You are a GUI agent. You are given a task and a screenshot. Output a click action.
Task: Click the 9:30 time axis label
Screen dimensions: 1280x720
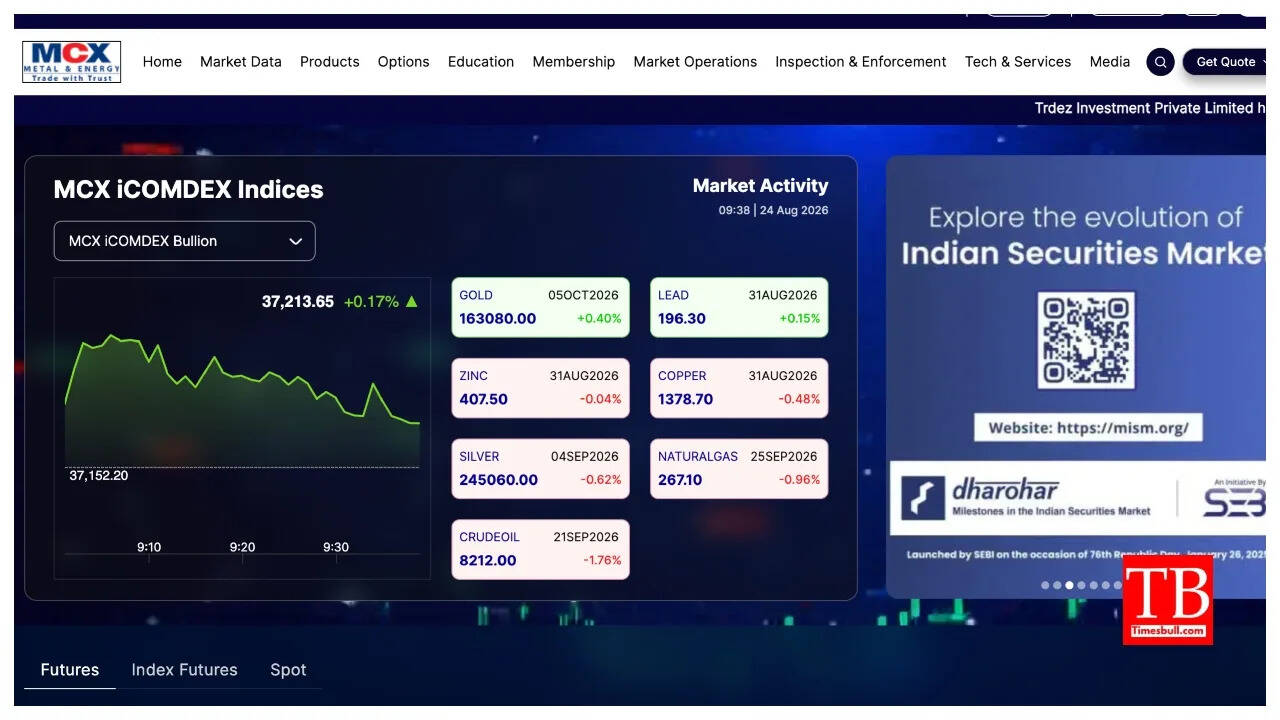pyautogui.click(x=336, y=547)
